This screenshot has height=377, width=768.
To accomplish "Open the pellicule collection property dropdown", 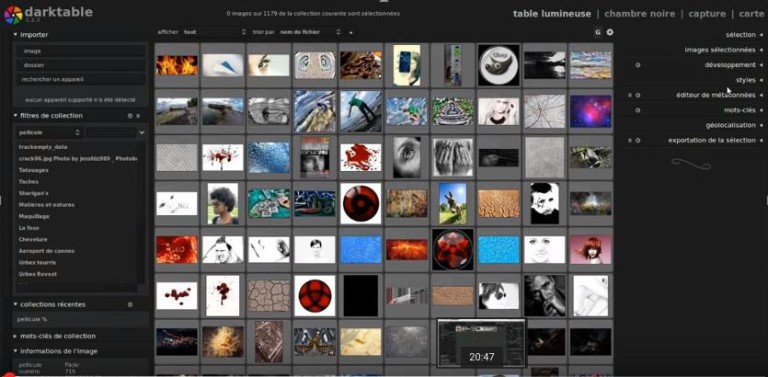I will (x=49, y=133).
